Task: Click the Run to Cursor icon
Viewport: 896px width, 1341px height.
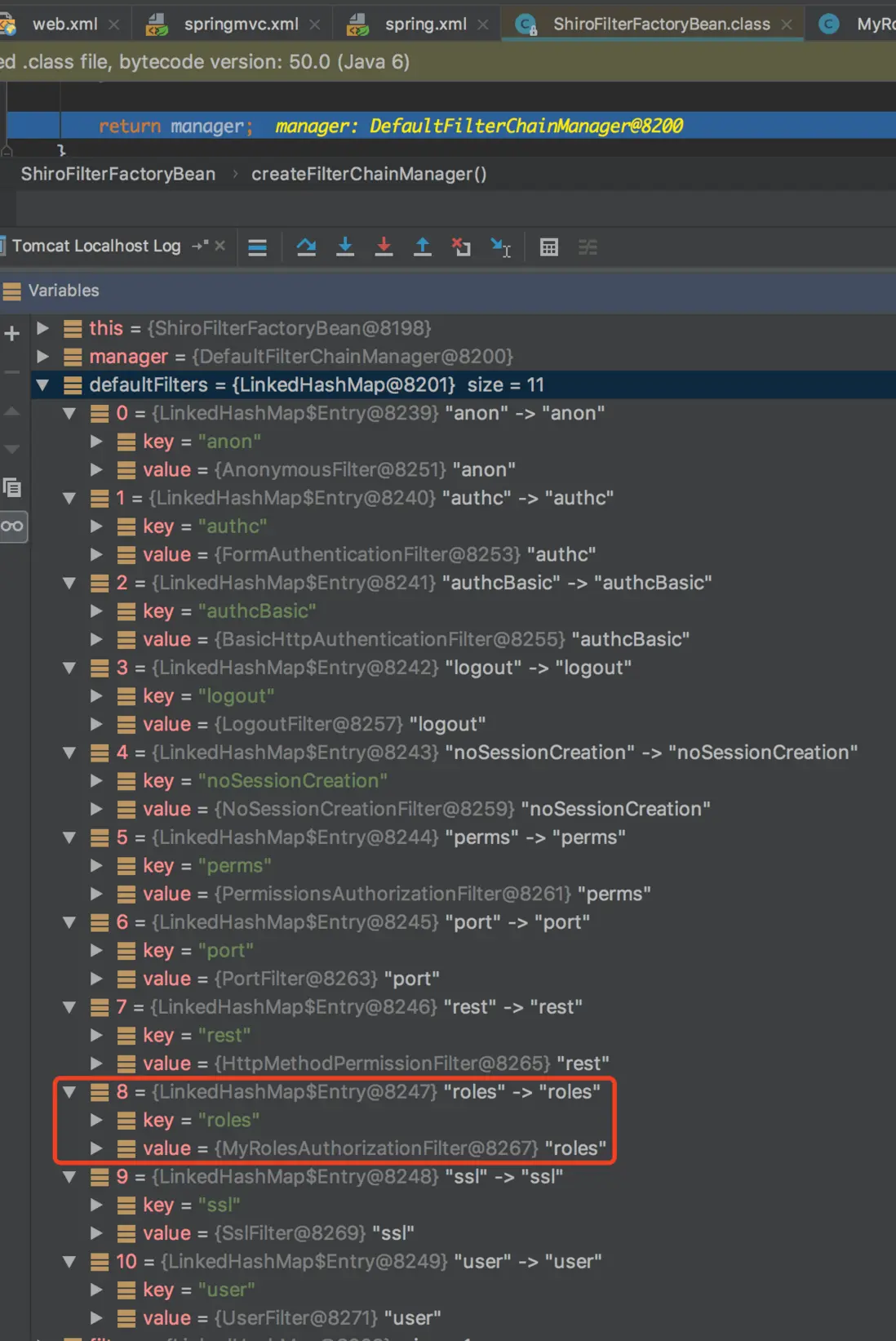Action: (500, 247)
